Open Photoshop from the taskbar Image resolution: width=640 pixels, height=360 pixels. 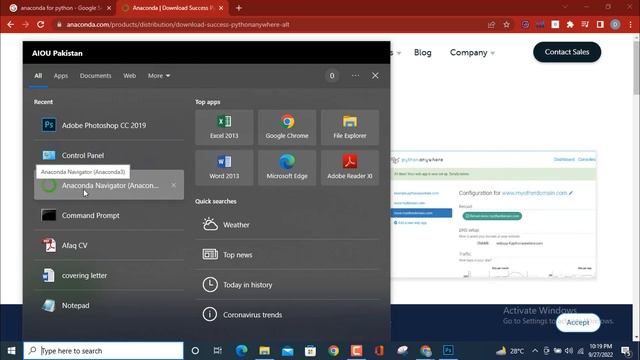(448, 351)
